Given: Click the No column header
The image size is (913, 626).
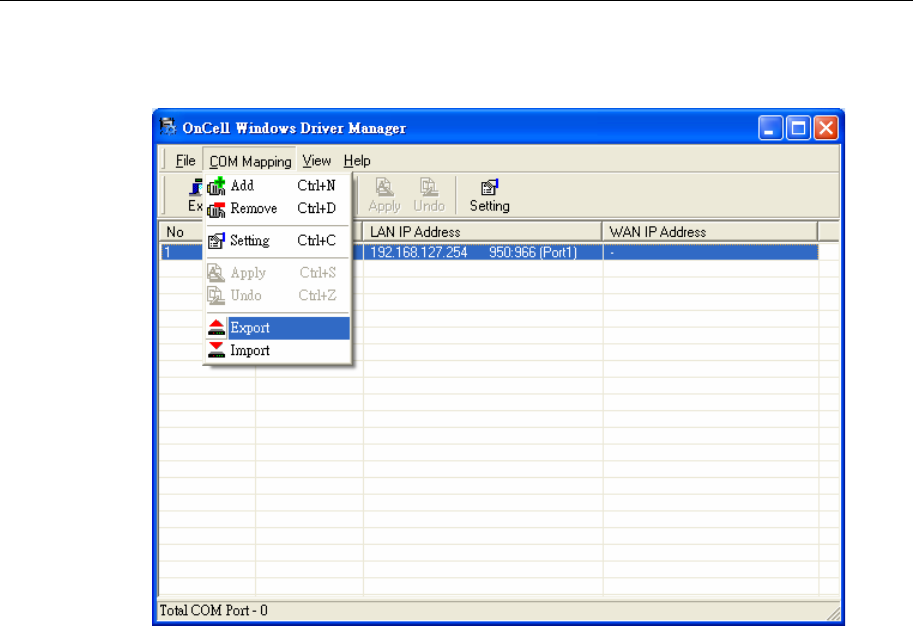Looking at the screenshot, I should [x=182, y=232].
